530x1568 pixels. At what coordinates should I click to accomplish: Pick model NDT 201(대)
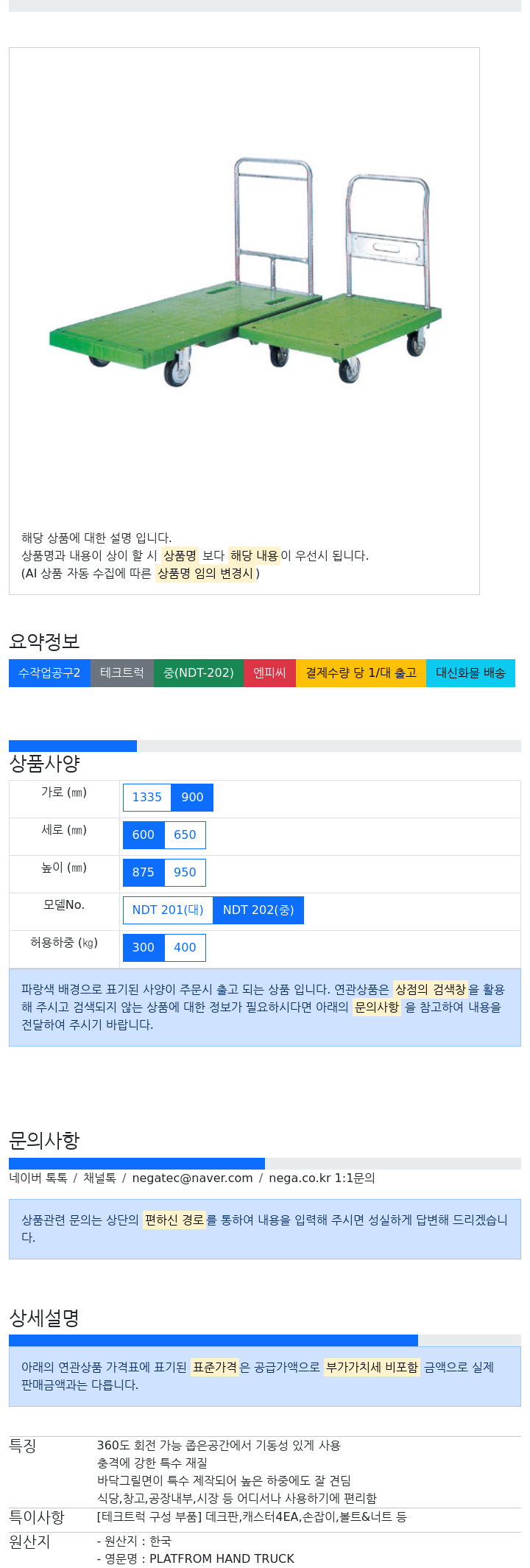coord(168,910)
